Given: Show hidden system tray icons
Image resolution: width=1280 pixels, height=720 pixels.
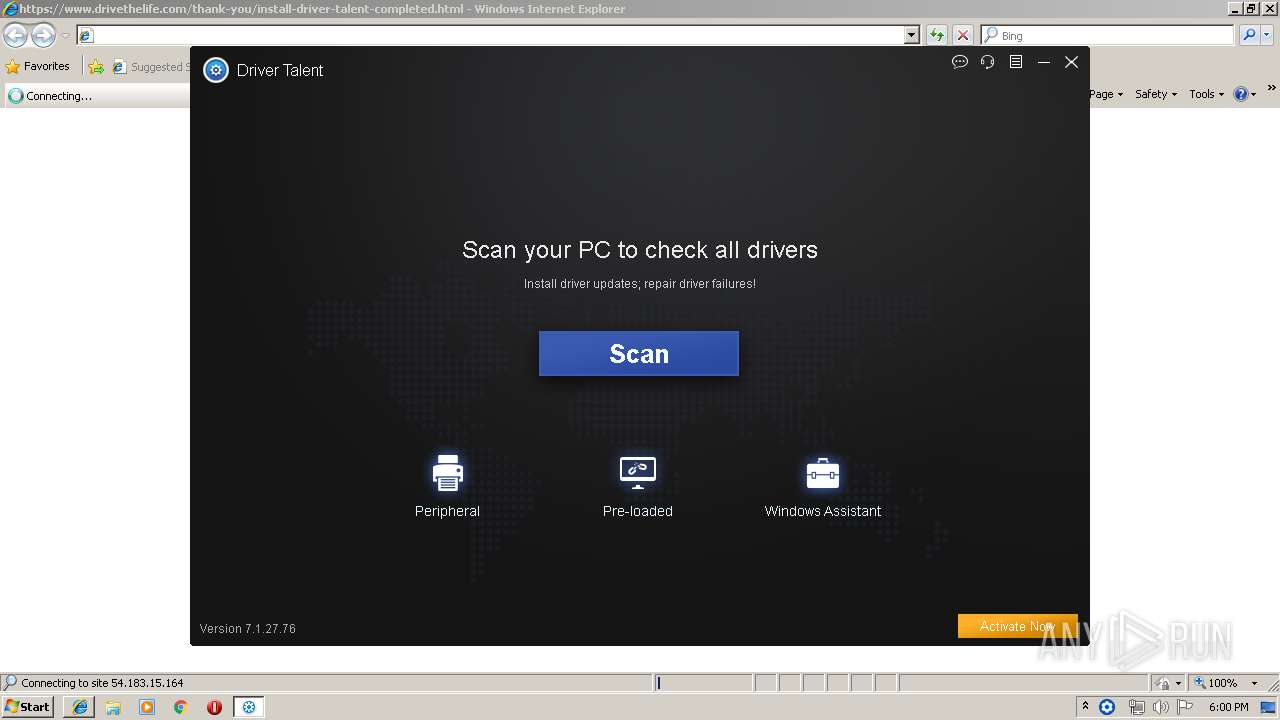Looking at the screenshot, I should coord(1085,707).
